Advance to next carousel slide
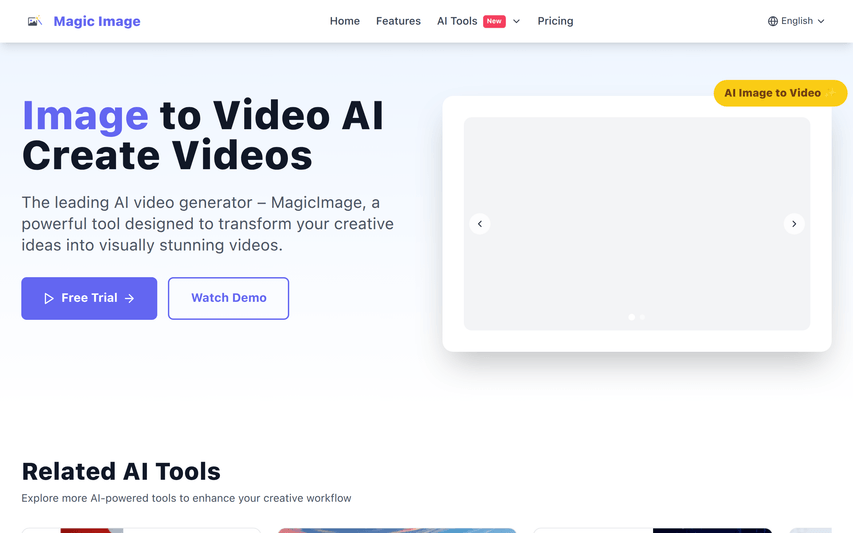853x533 pixels. [794, 224]
